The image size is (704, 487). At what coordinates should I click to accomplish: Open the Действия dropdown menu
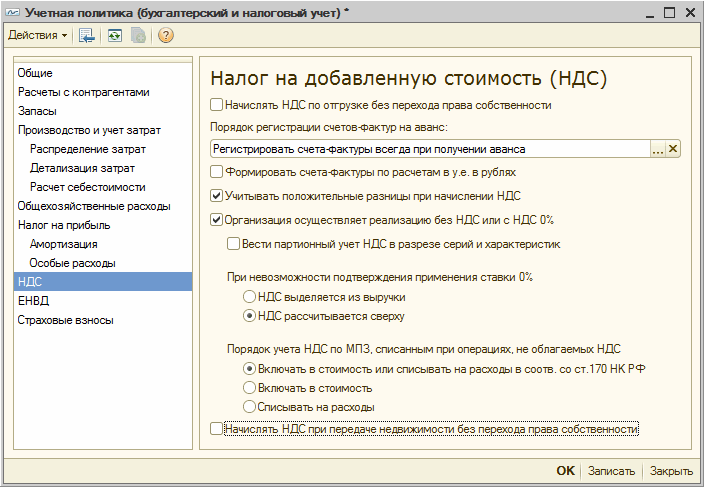[38, 35]
